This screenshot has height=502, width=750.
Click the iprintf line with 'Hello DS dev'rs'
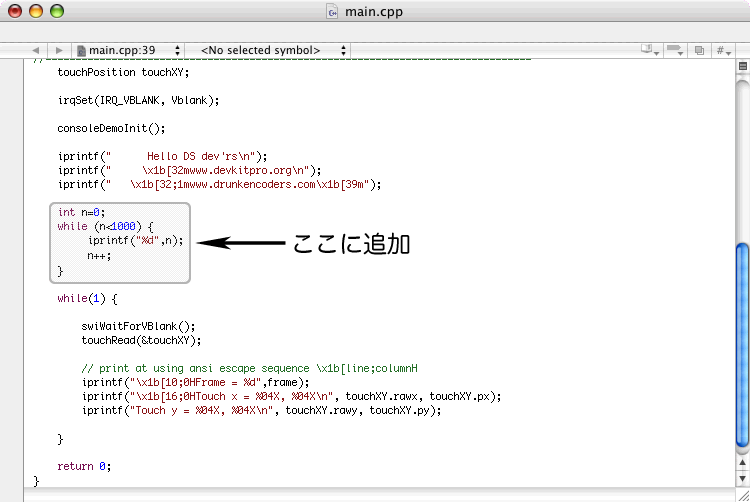click(162, 156)
